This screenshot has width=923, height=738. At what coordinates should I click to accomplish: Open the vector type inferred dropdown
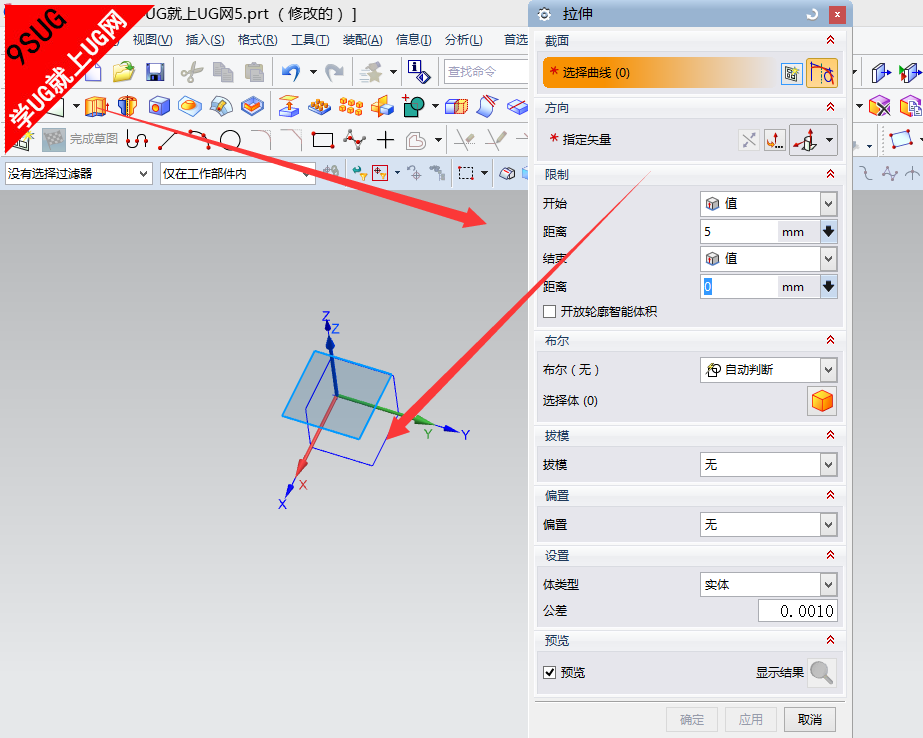pyautogui.click(x=829, y=140)
